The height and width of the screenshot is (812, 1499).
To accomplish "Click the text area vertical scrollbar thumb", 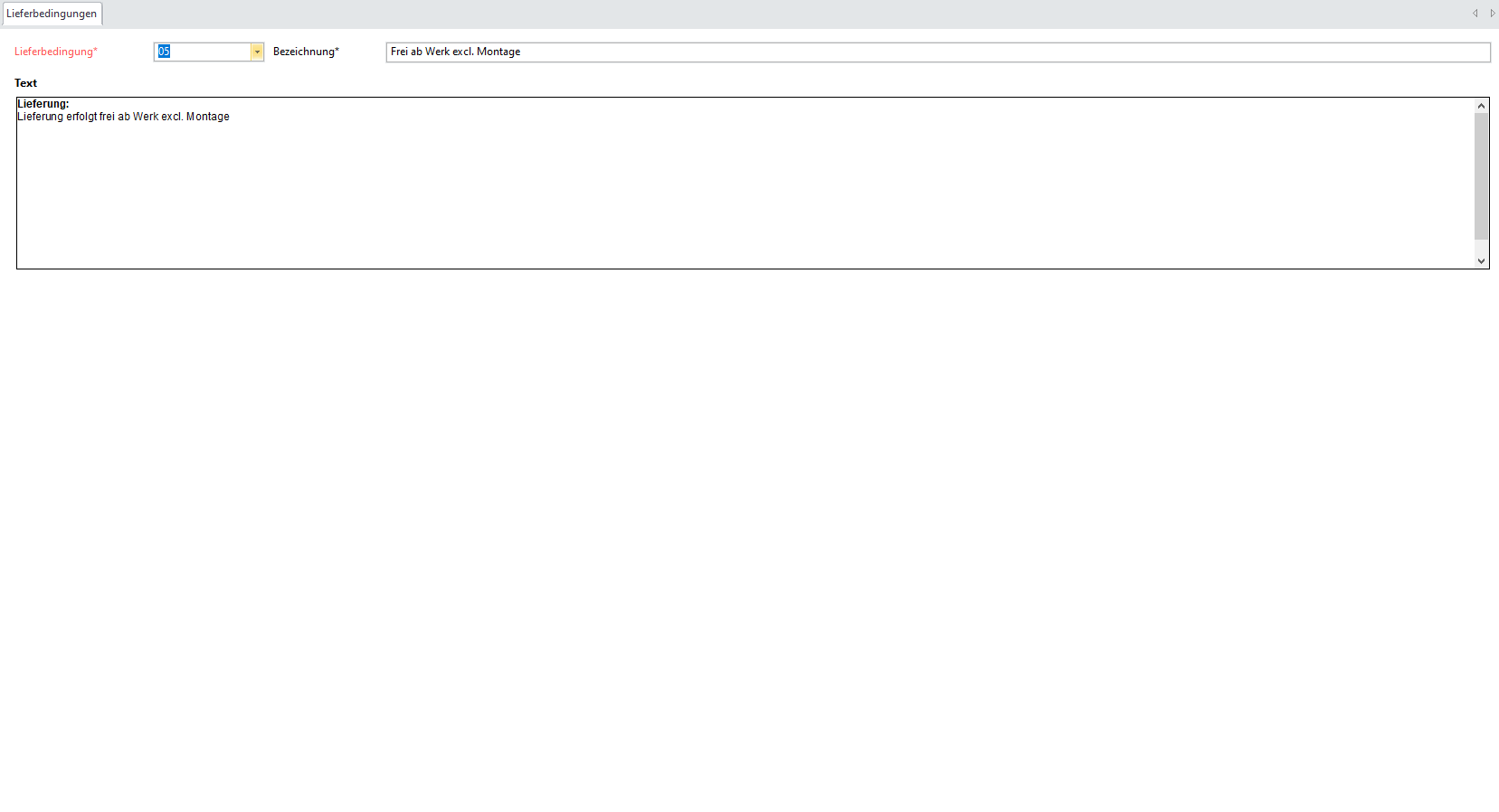I will click(x=1481, y=175).
